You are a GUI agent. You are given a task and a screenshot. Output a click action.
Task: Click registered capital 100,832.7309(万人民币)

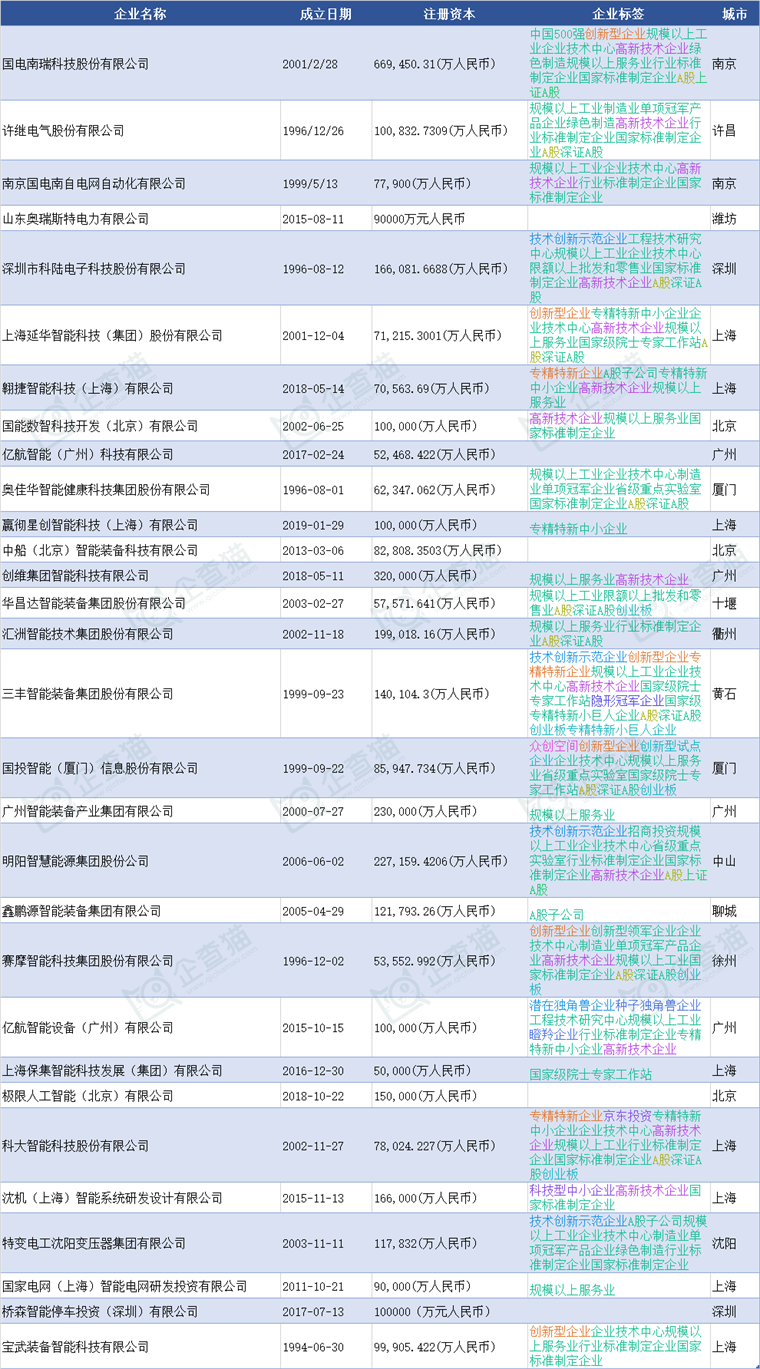pyautogui.click(x=445, y=130)
